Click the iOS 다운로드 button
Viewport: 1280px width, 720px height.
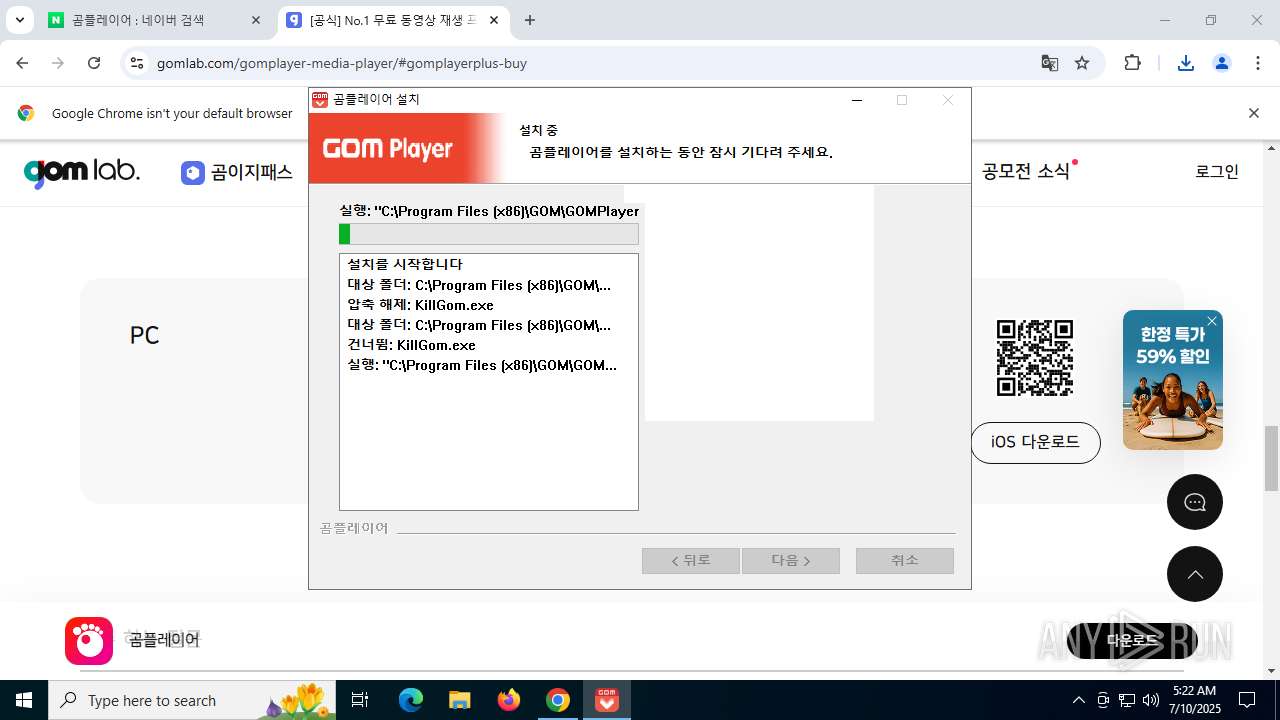pyautogui.click(x=1035, y=442)
